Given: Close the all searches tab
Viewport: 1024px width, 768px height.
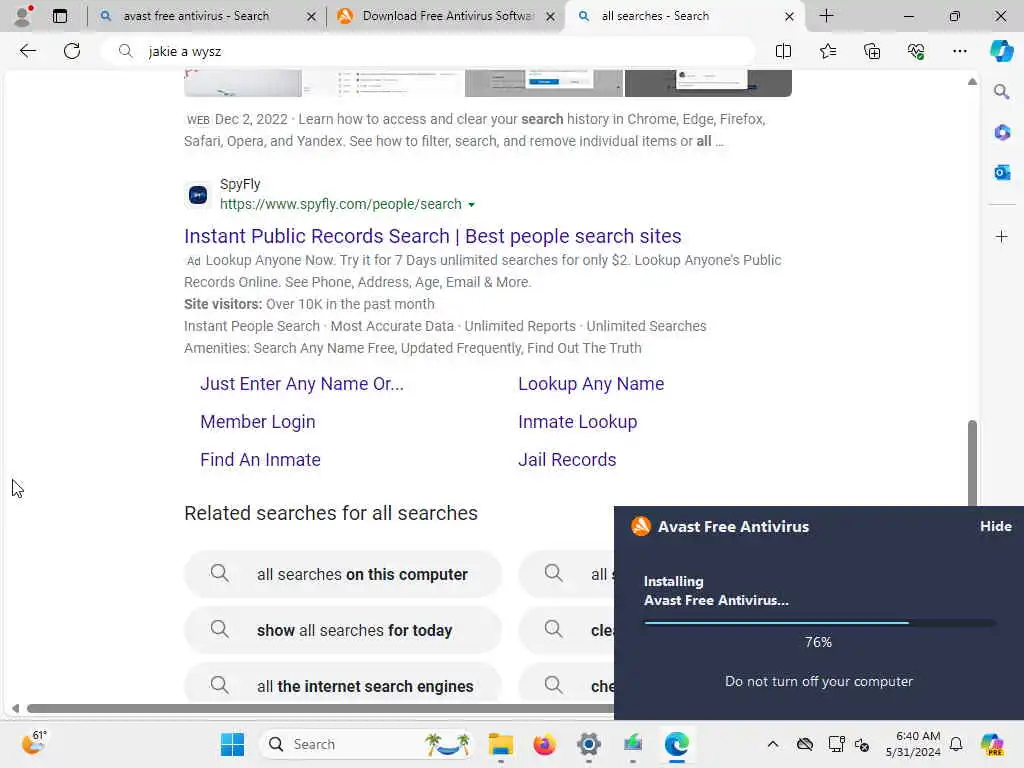Looking at the screenshot, I should (789, 16).
